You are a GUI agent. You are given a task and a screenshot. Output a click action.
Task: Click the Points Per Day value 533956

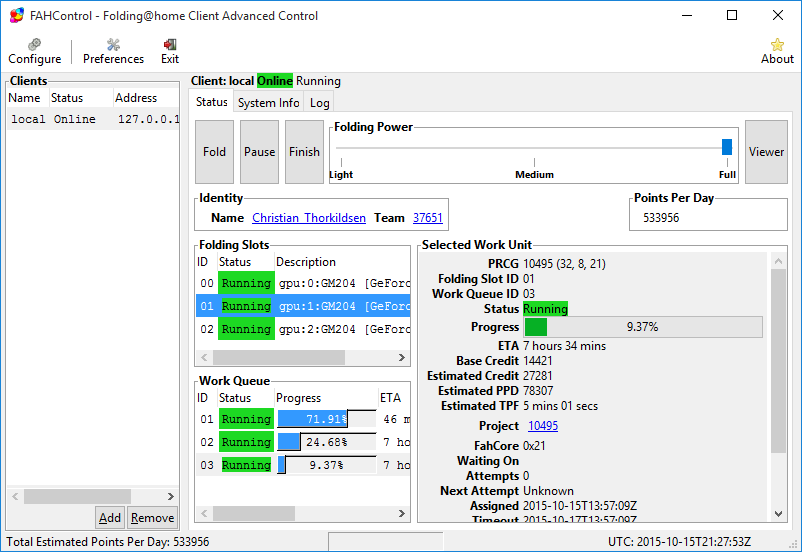(x=661, y=218)
